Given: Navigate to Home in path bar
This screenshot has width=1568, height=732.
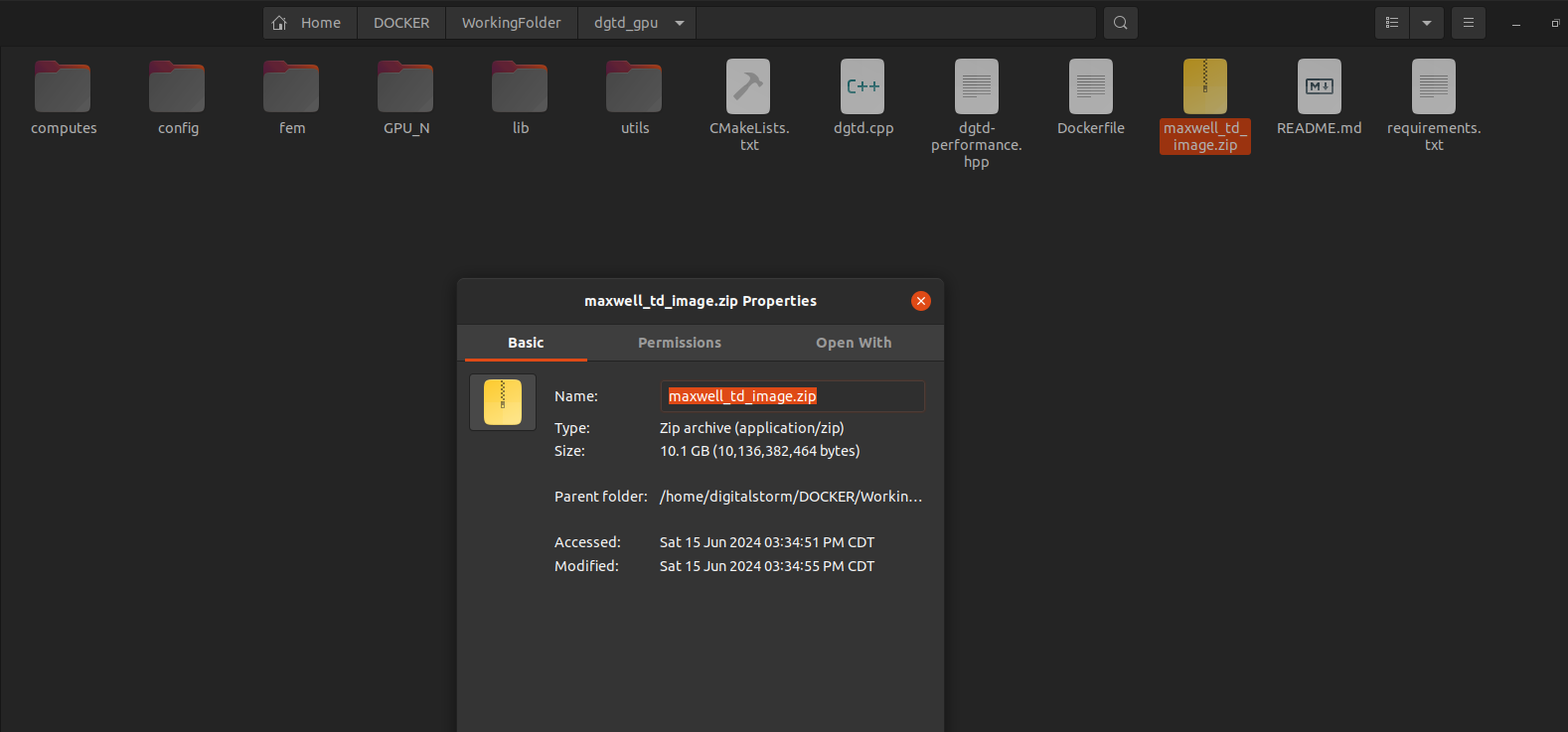Looking at the screenshot, I should [309, 23].
